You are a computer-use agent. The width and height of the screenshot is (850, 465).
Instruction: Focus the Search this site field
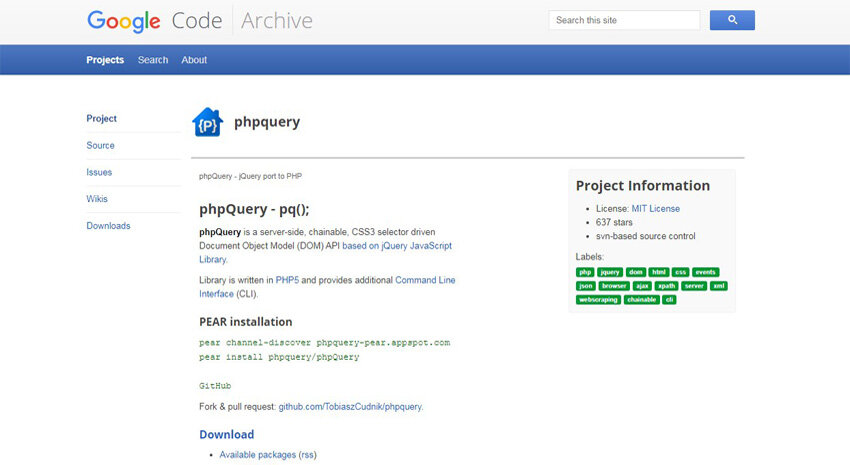tap(624, 20)
